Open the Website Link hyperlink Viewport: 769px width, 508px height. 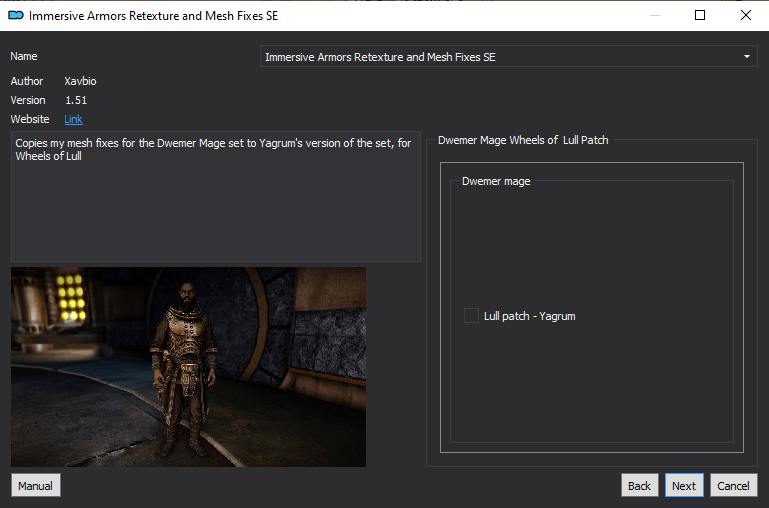click(73, 119)
